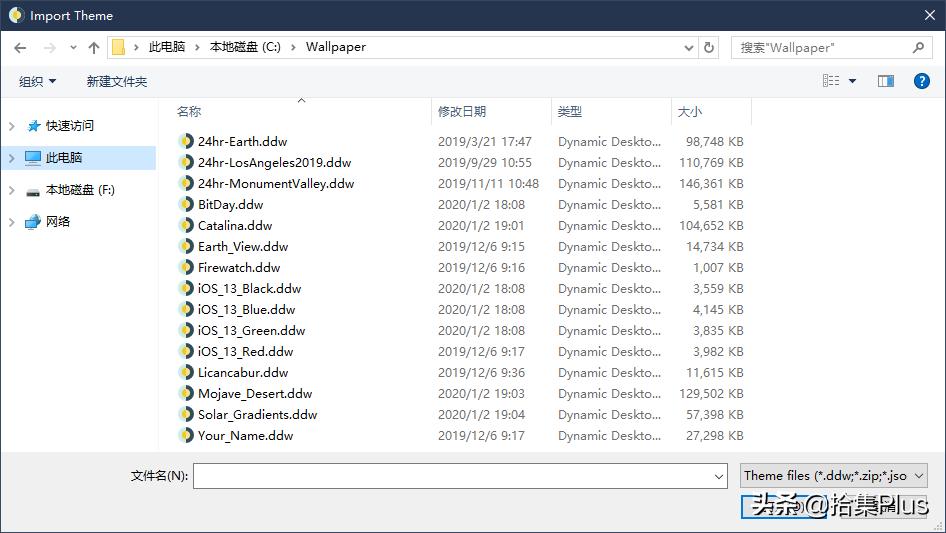
Task: Click the Licancabur.ddw file icon
Action: pyautogui.click(x=186, y=372)
